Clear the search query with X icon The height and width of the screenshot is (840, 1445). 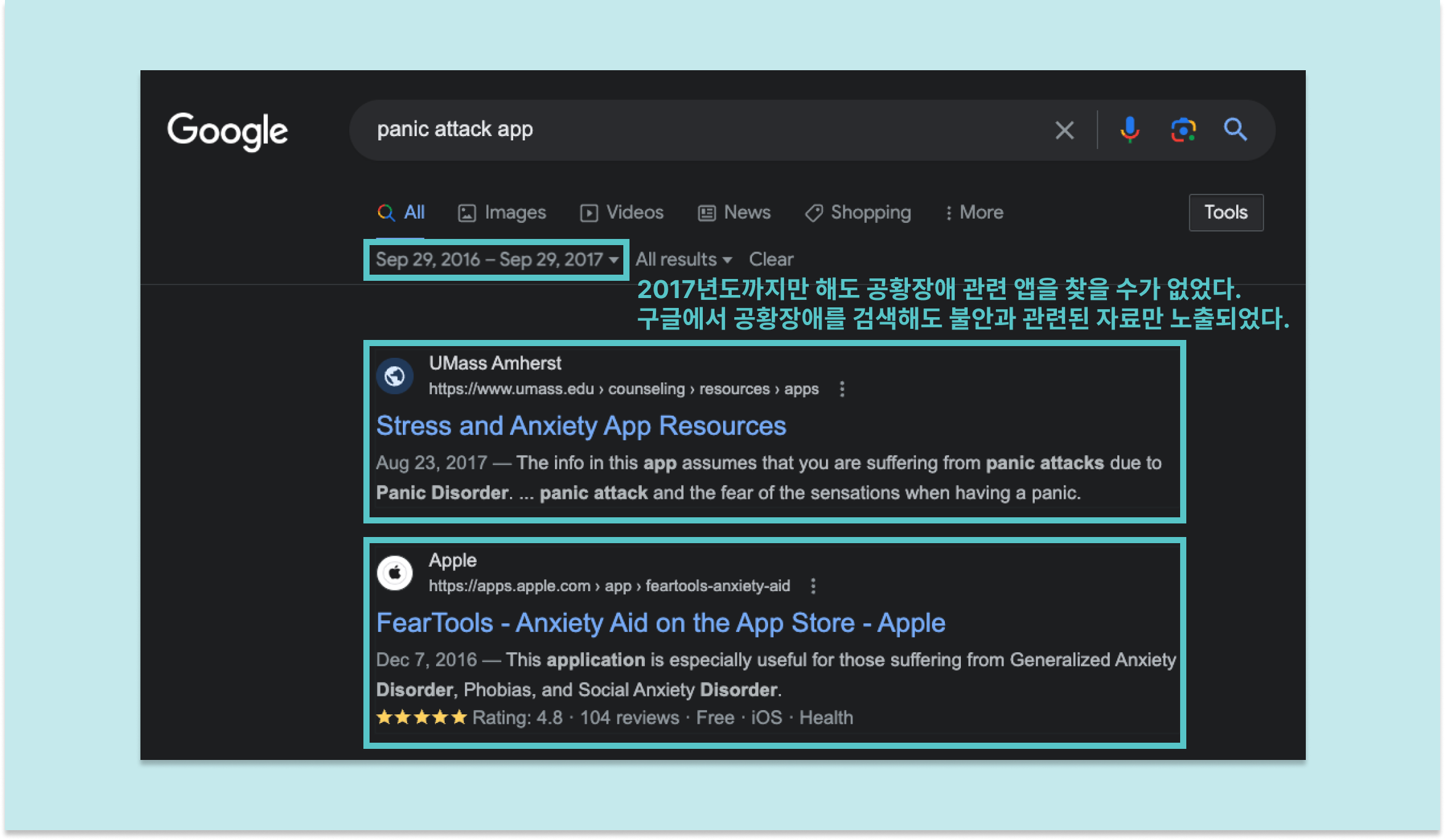[1064, 130]
